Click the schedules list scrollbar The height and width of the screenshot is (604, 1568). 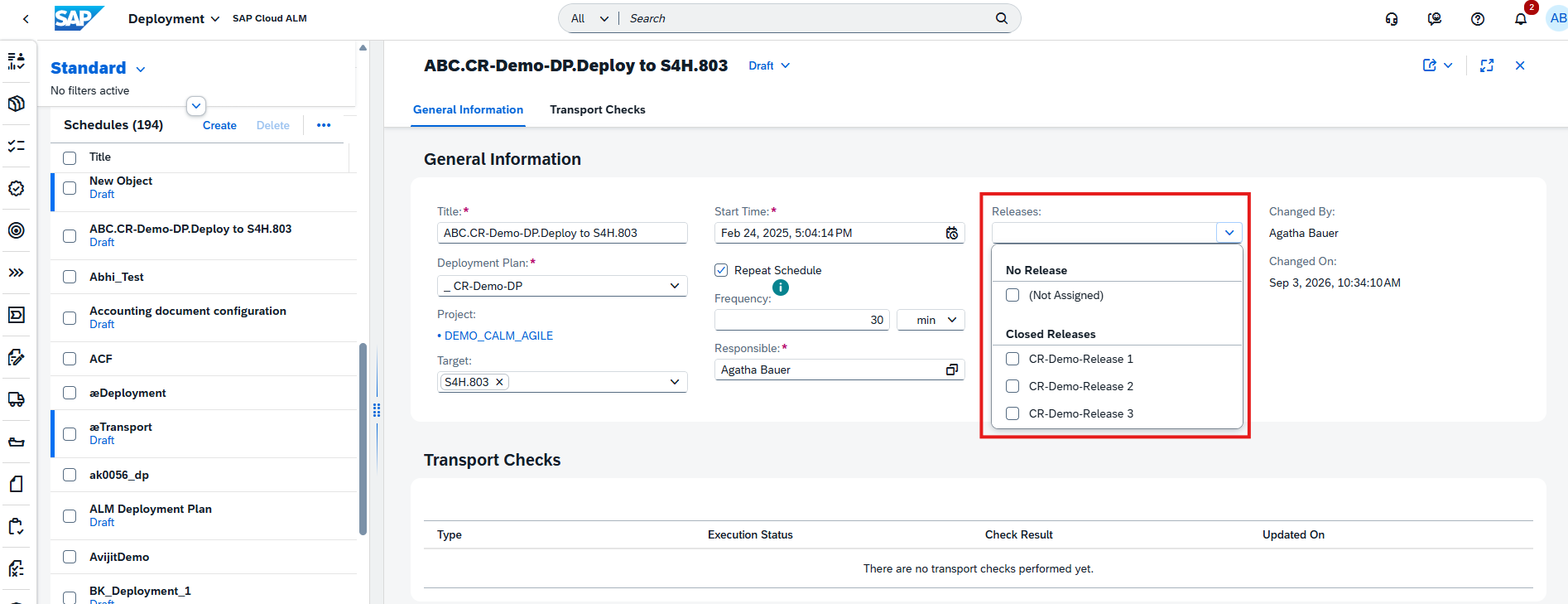tap(363, 439)
